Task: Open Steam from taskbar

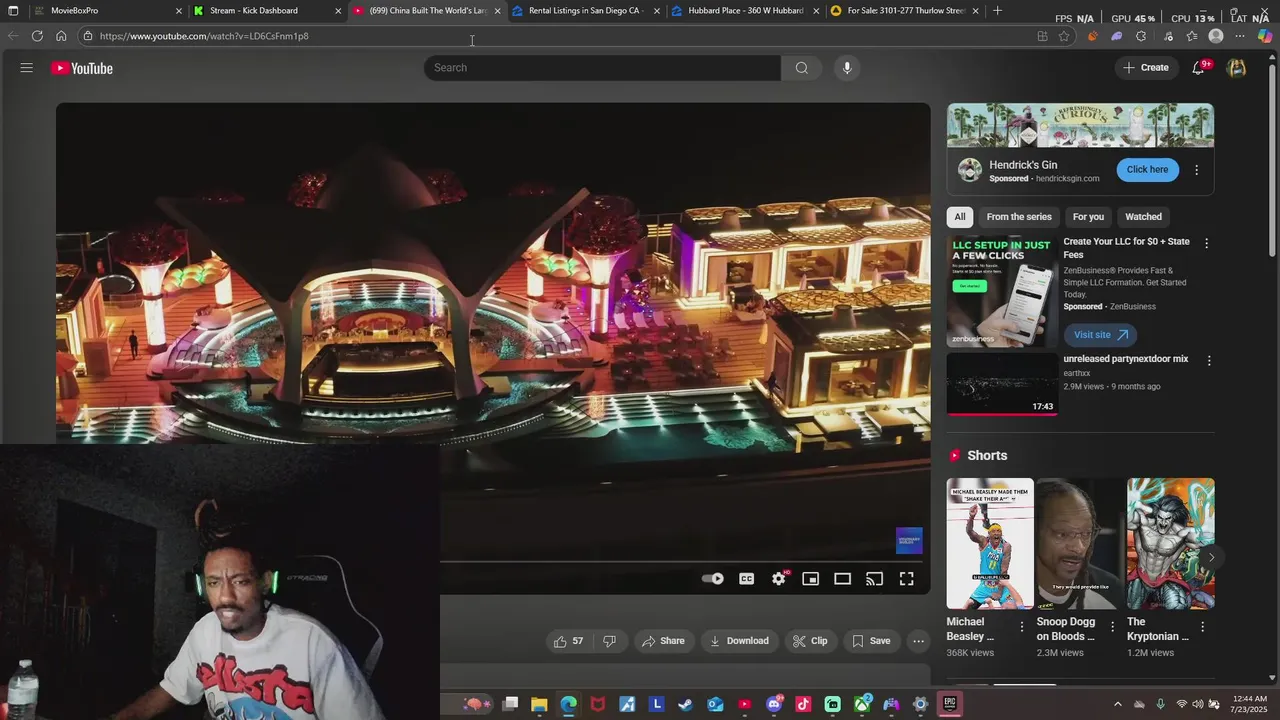Action: 685,704
